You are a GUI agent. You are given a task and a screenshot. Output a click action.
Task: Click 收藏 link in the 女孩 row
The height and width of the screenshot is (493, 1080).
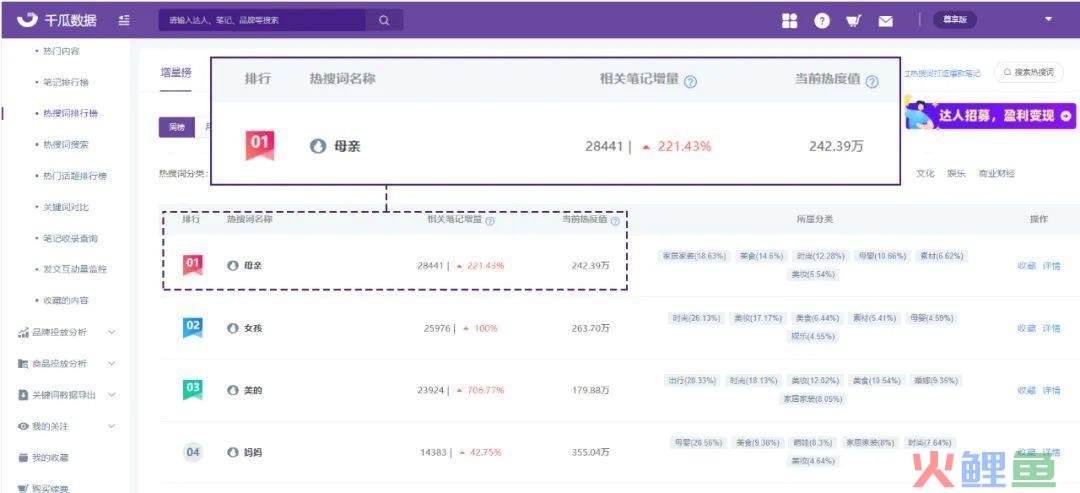click(x=1026, y=328)
